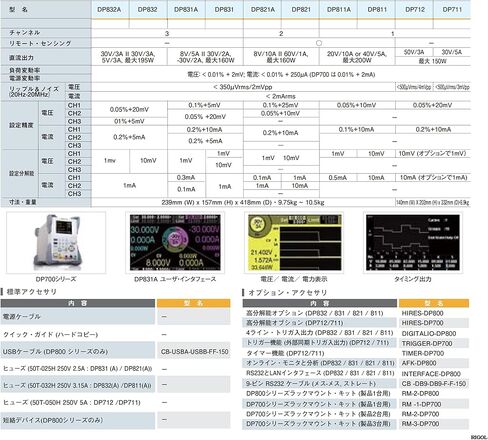Select the DP821A column header
The height and width of the screenshot is (440, 488).
262,9
